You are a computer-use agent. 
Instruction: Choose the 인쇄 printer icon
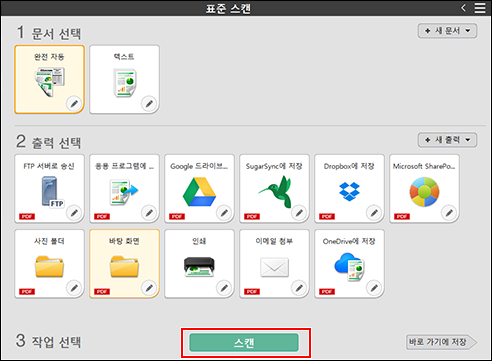[199, 267]
